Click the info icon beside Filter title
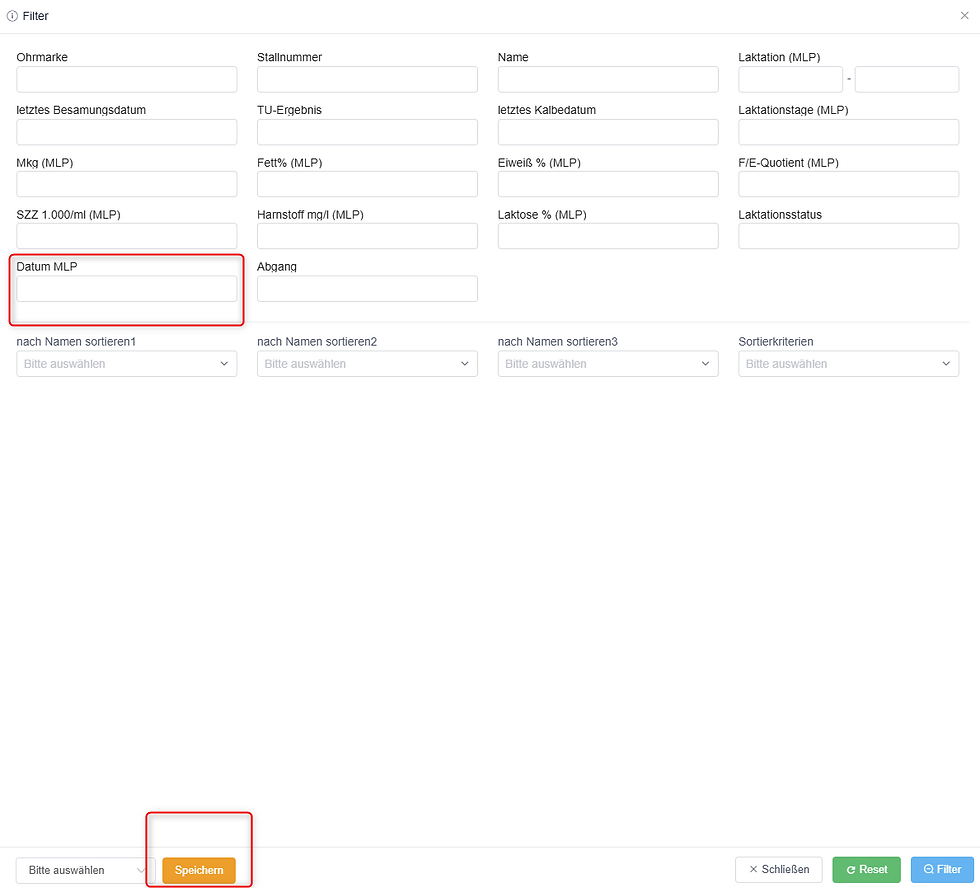The image size is (980, 888). 12,16
